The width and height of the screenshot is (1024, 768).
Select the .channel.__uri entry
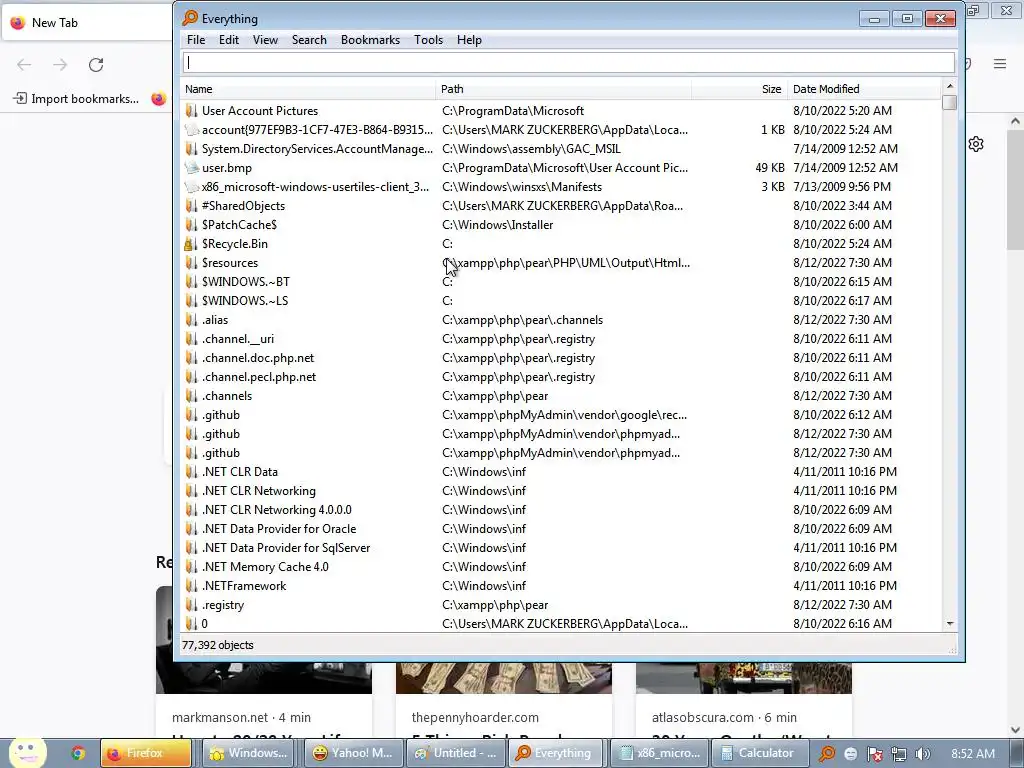[x=238, y=339]
